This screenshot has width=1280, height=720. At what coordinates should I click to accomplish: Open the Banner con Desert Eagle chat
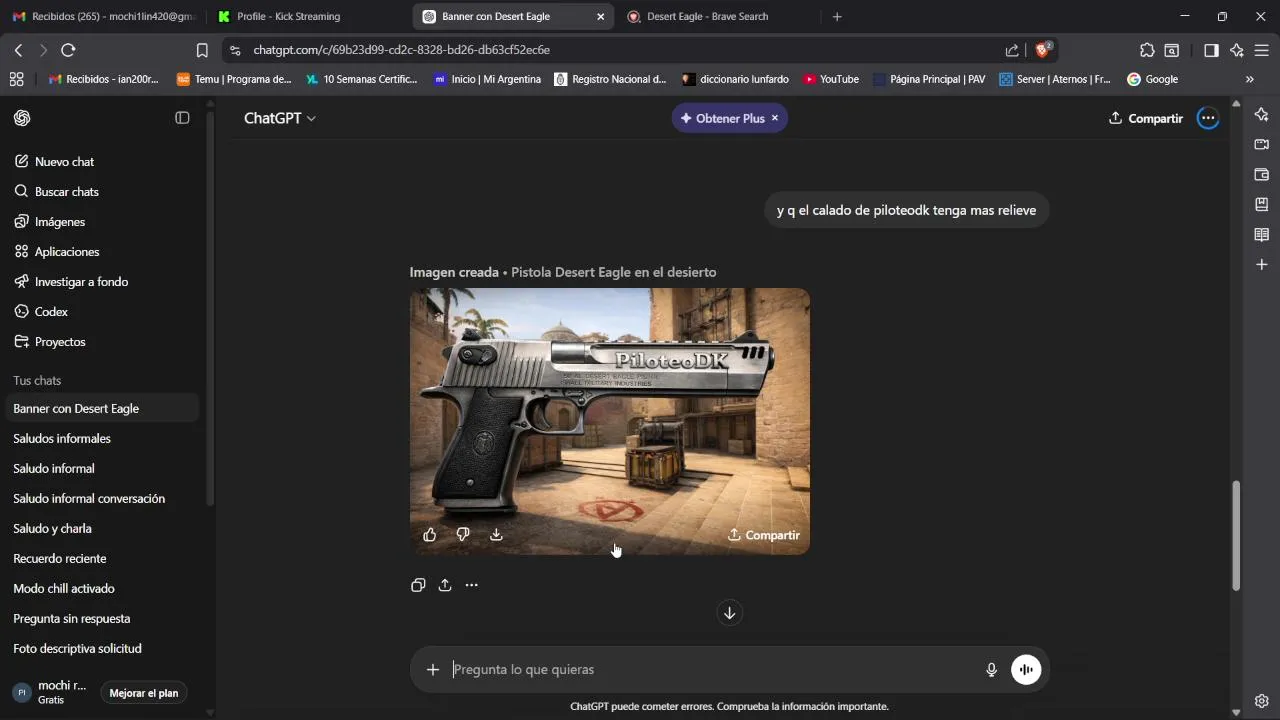[100, 408]
